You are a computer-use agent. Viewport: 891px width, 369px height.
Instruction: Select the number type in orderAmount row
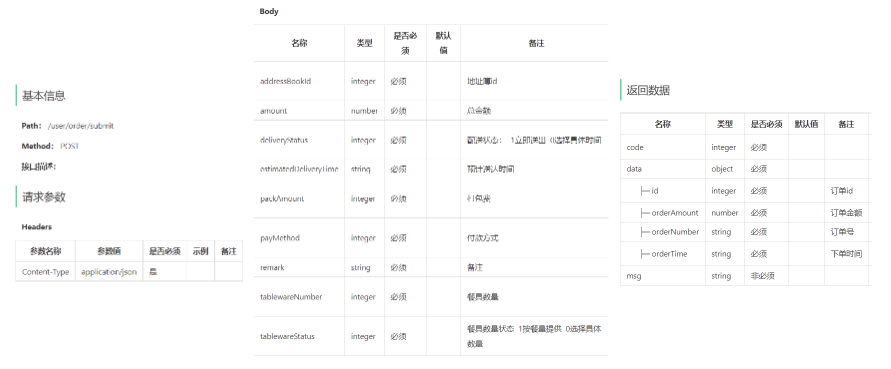[725, 213]
